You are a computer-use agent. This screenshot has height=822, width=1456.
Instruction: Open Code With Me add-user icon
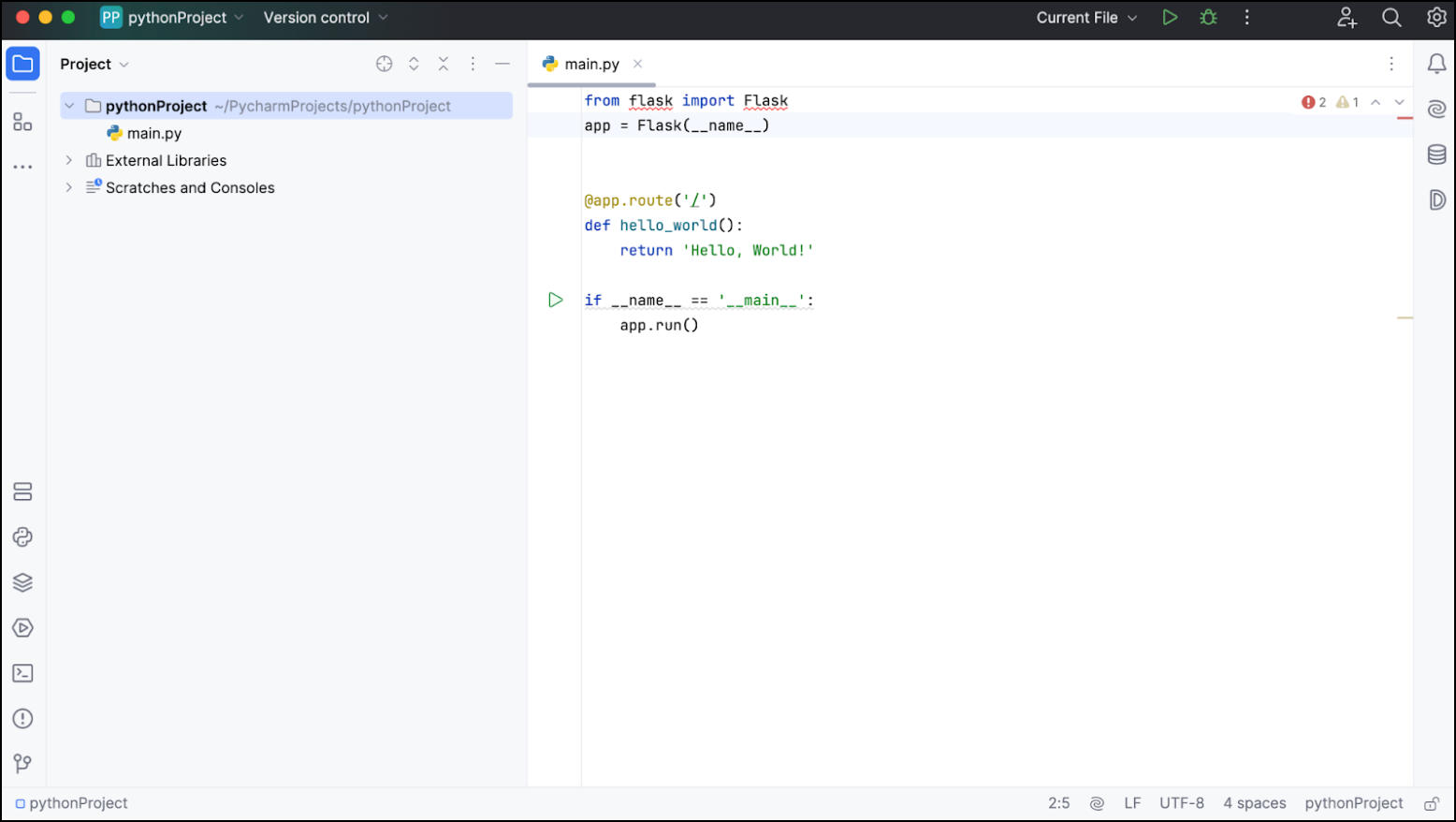1347,17
